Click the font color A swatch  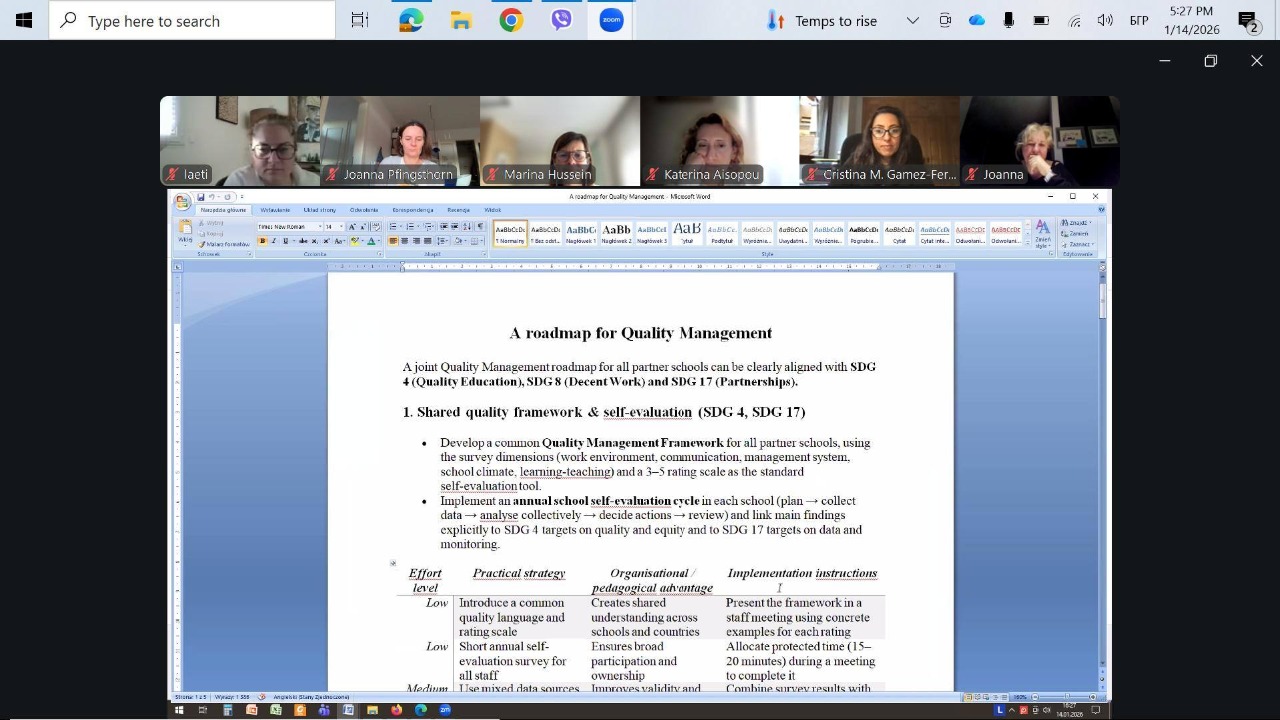tap(371, 241)
